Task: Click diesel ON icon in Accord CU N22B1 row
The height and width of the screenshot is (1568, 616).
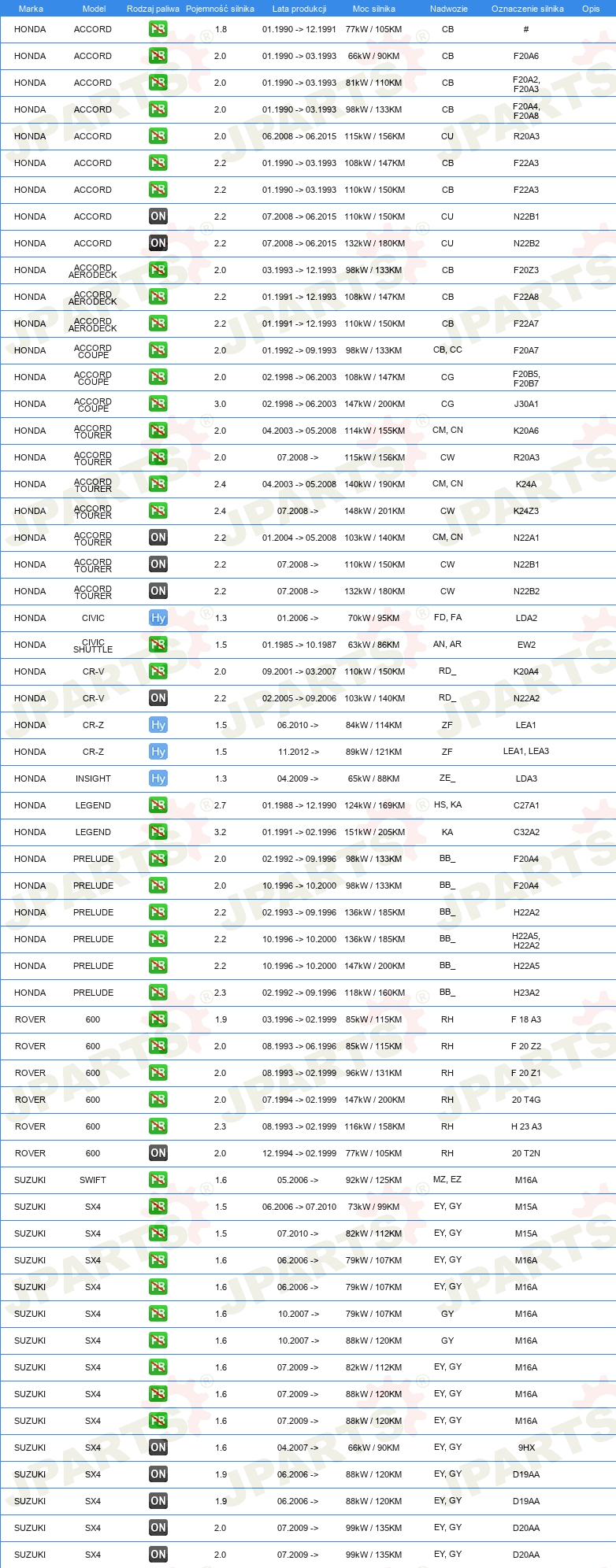Action: (x=158, y=216)
